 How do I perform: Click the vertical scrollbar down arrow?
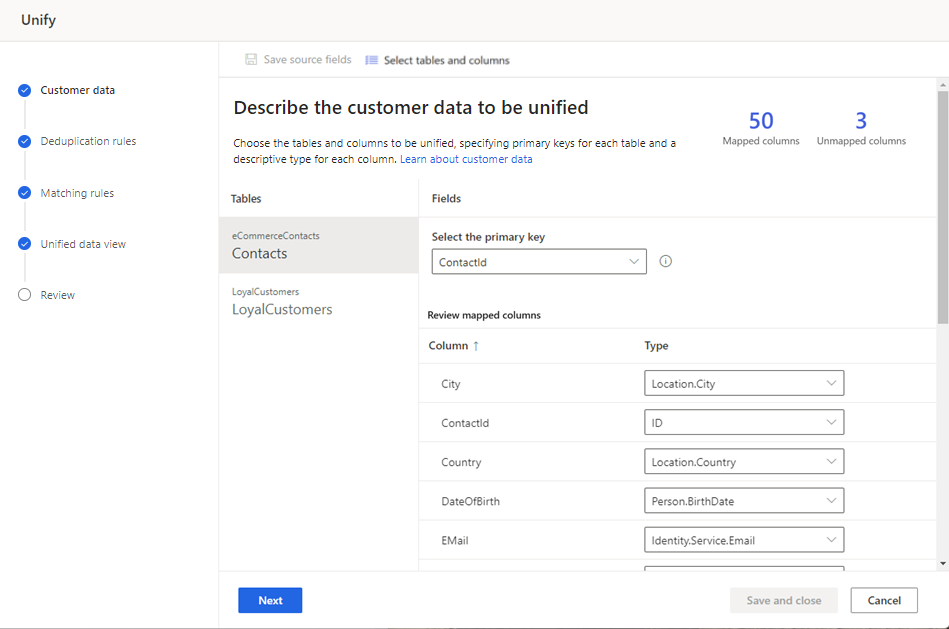942,564
